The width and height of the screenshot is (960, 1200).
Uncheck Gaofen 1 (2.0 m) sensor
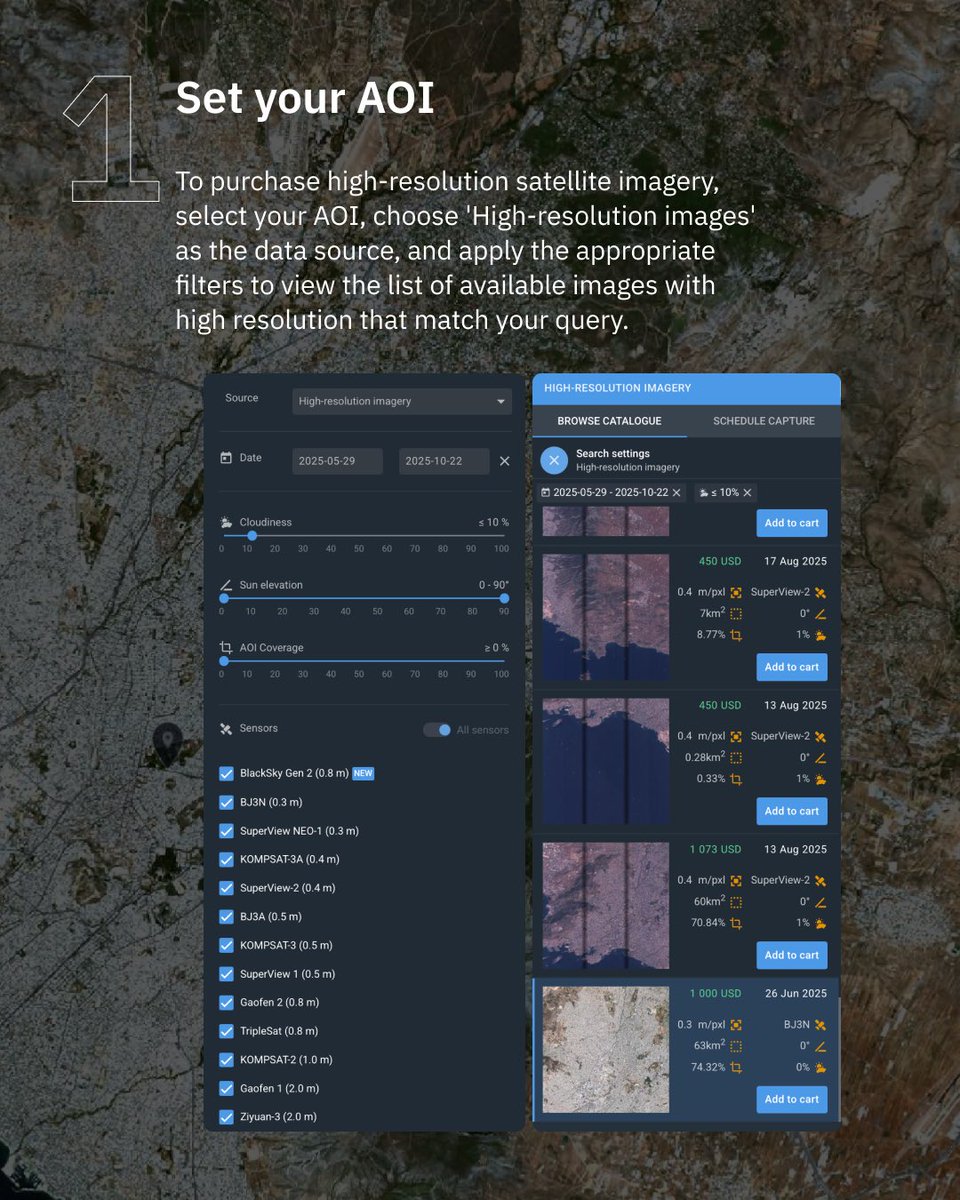tap(226, 1088)
